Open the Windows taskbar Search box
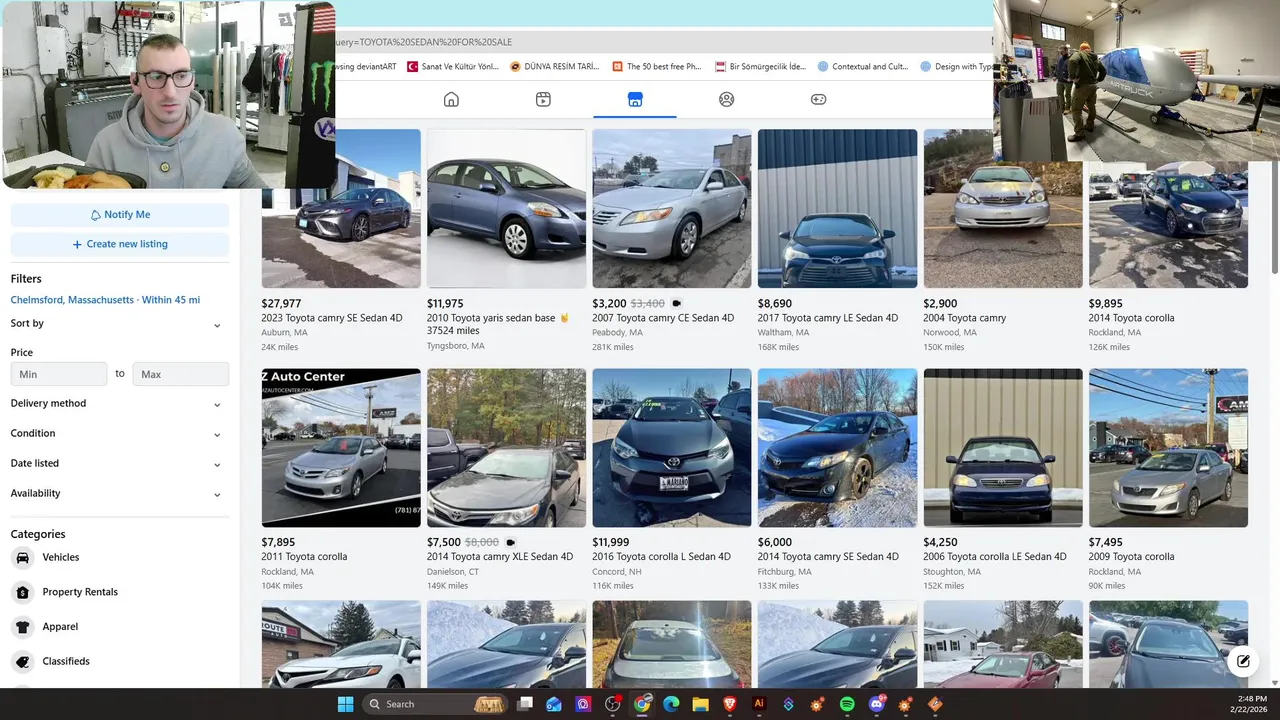Screen dimensions: 1280x720 click(x=435, y=704)
